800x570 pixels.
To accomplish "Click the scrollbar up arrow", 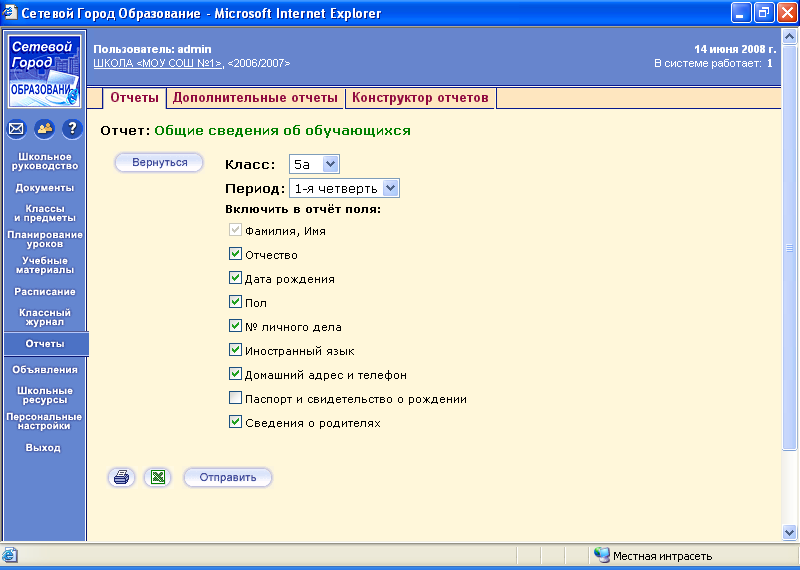I will [789, 36].
